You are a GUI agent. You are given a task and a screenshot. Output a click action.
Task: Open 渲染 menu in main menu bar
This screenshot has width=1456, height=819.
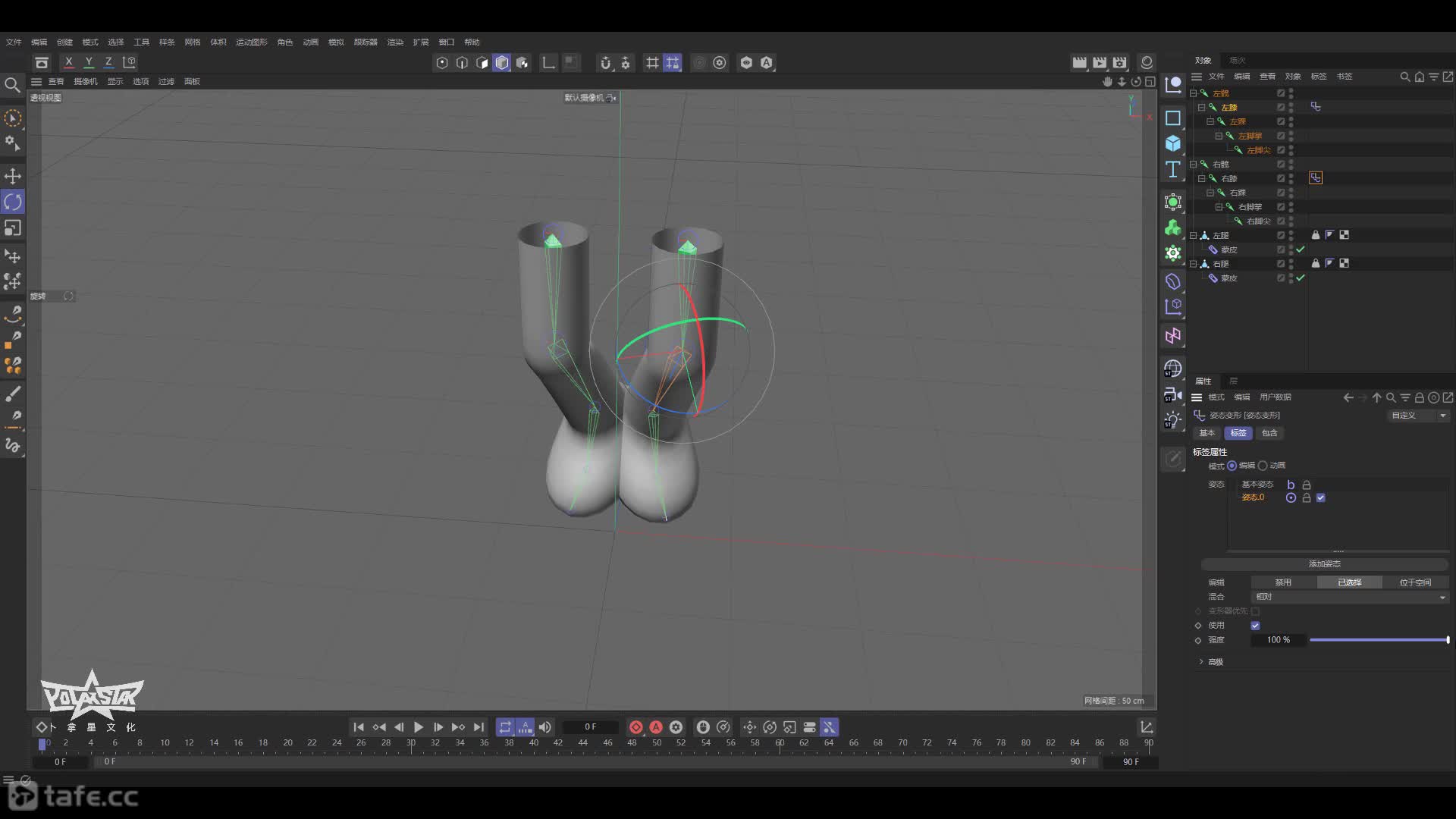tap(395, 42)
